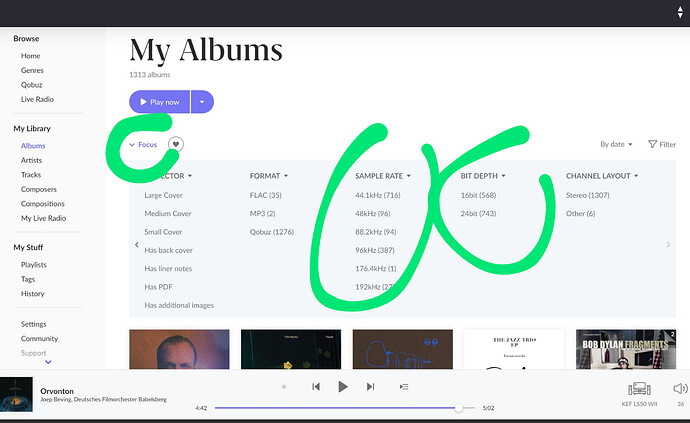The width and height of the screenshot is (690, 423).
Task: Click the Play now button
Action: tap(159, 102)
